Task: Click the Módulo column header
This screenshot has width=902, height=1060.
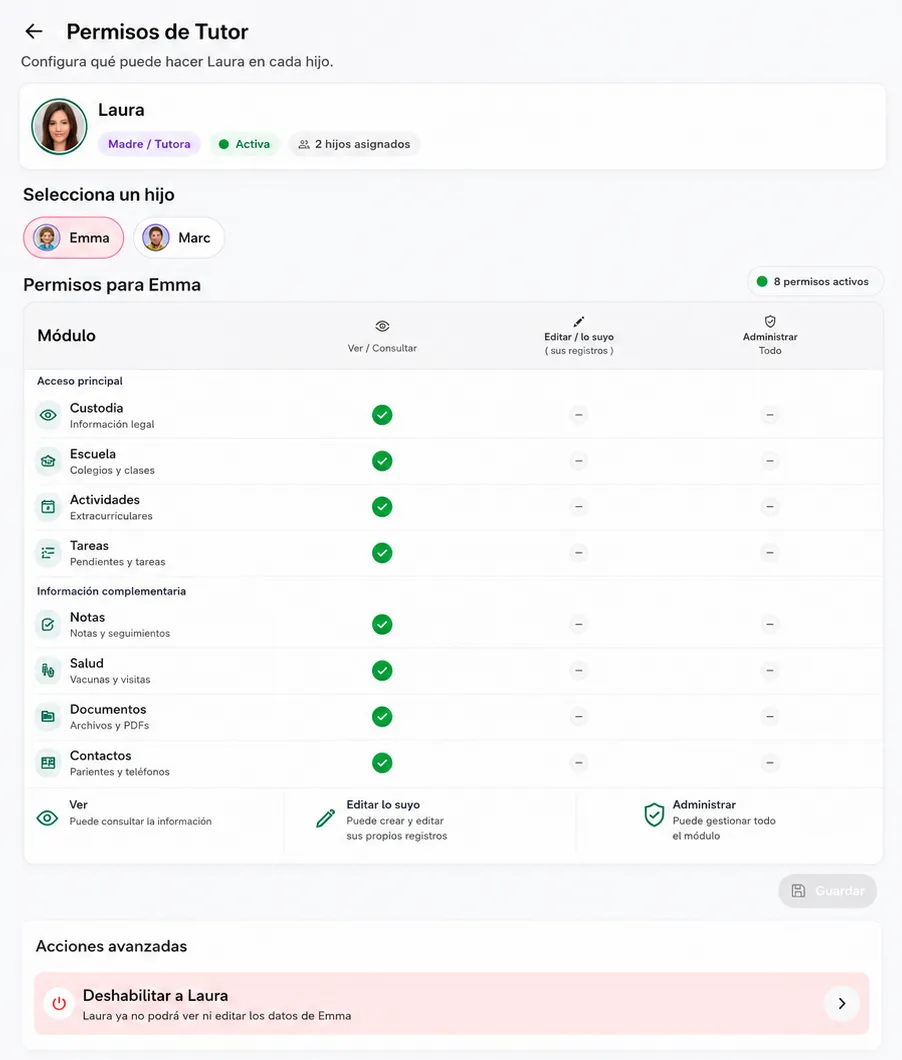Action: pos(66,335)
